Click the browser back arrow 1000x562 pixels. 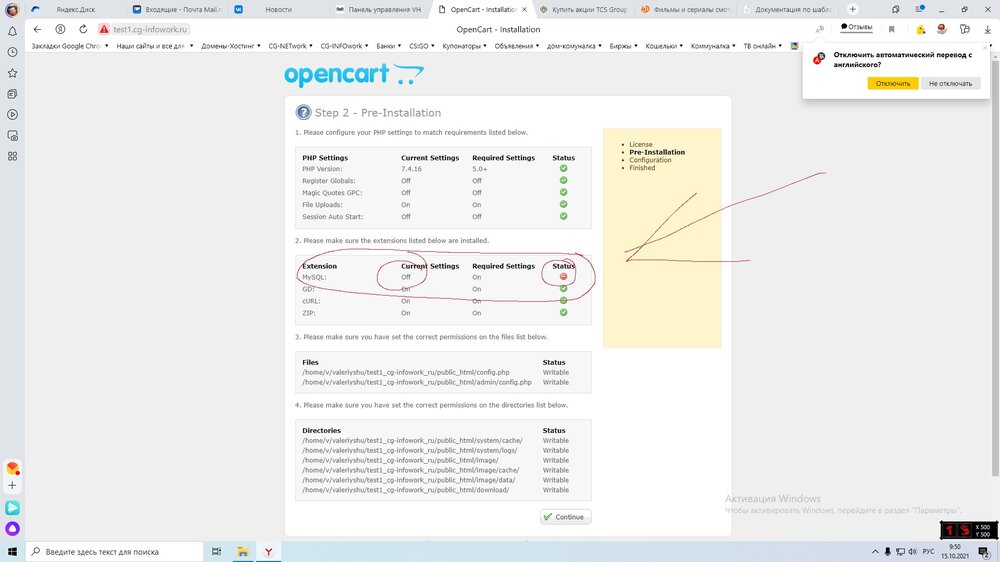pyautogui.click(x=38, y=29)
